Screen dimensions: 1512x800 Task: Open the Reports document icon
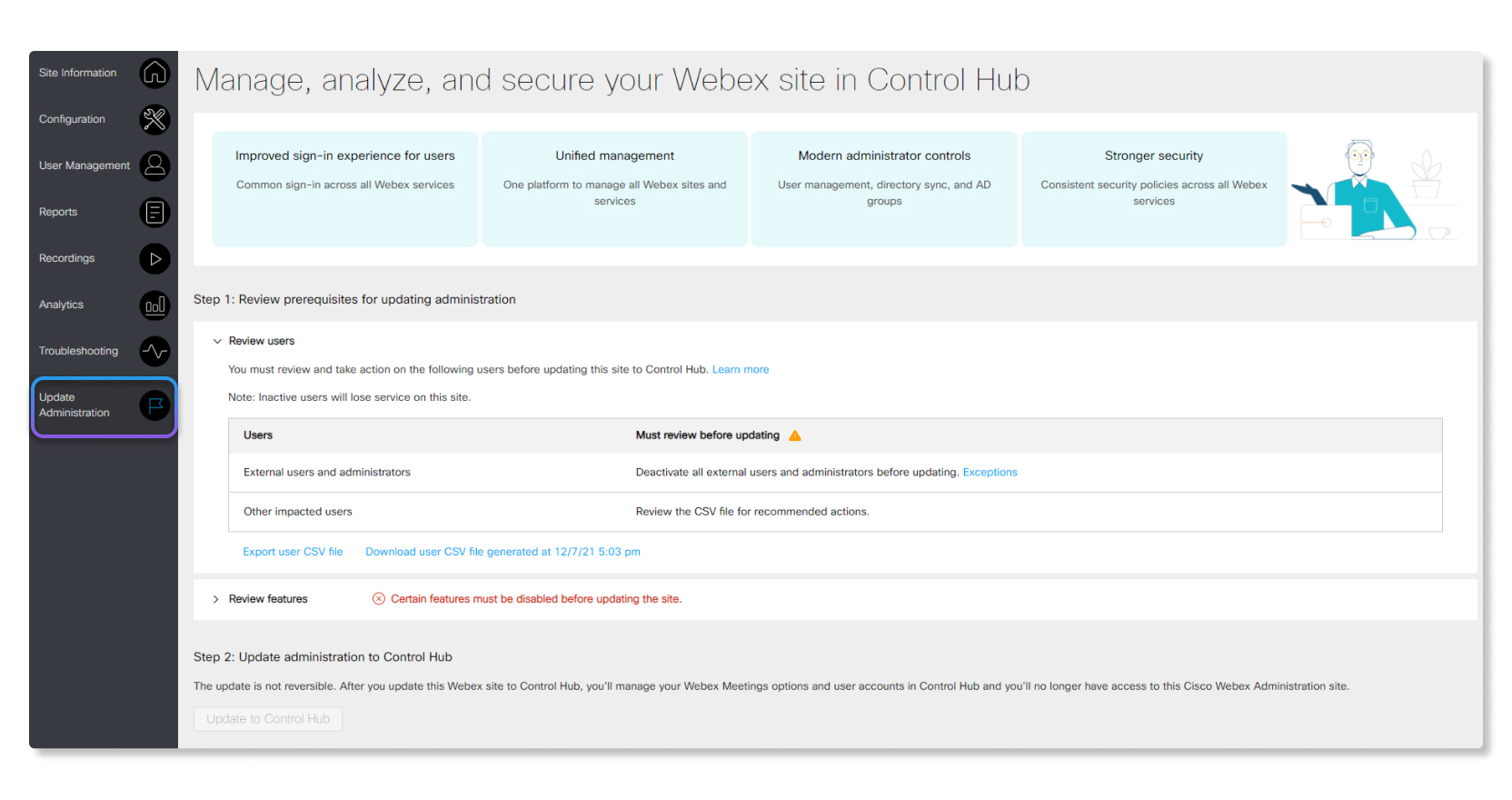point(154,212)
